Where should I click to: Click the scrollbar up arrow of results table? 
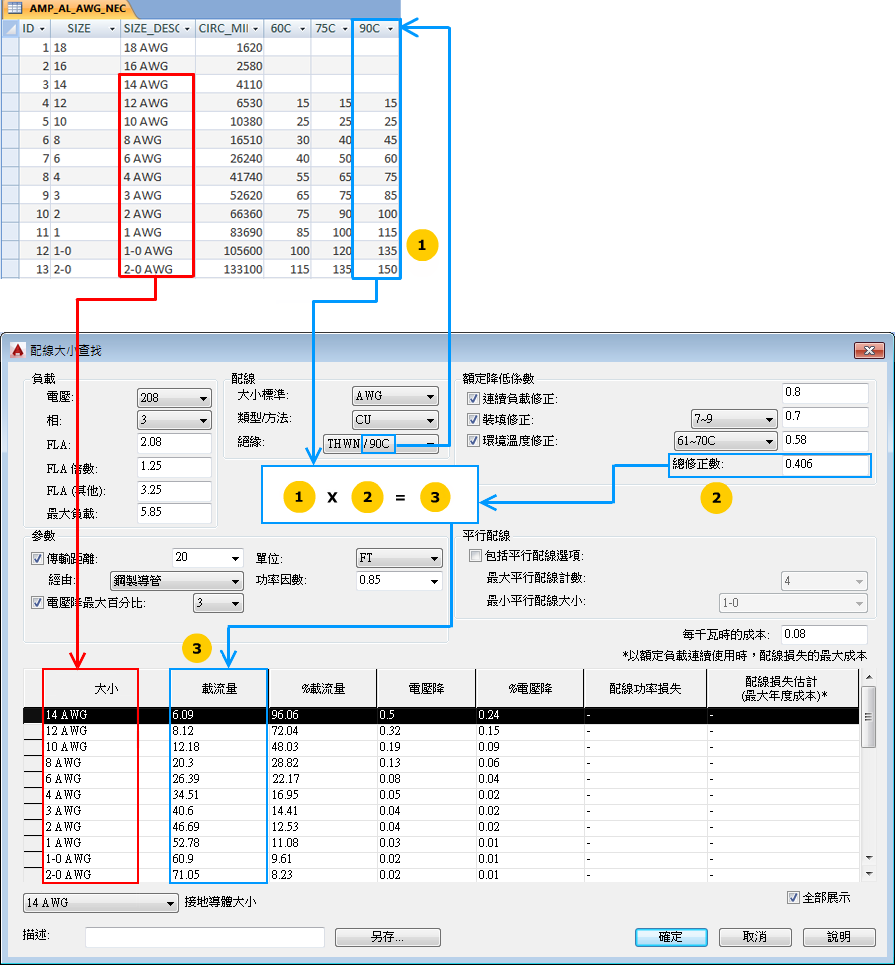tap(869, 677)
